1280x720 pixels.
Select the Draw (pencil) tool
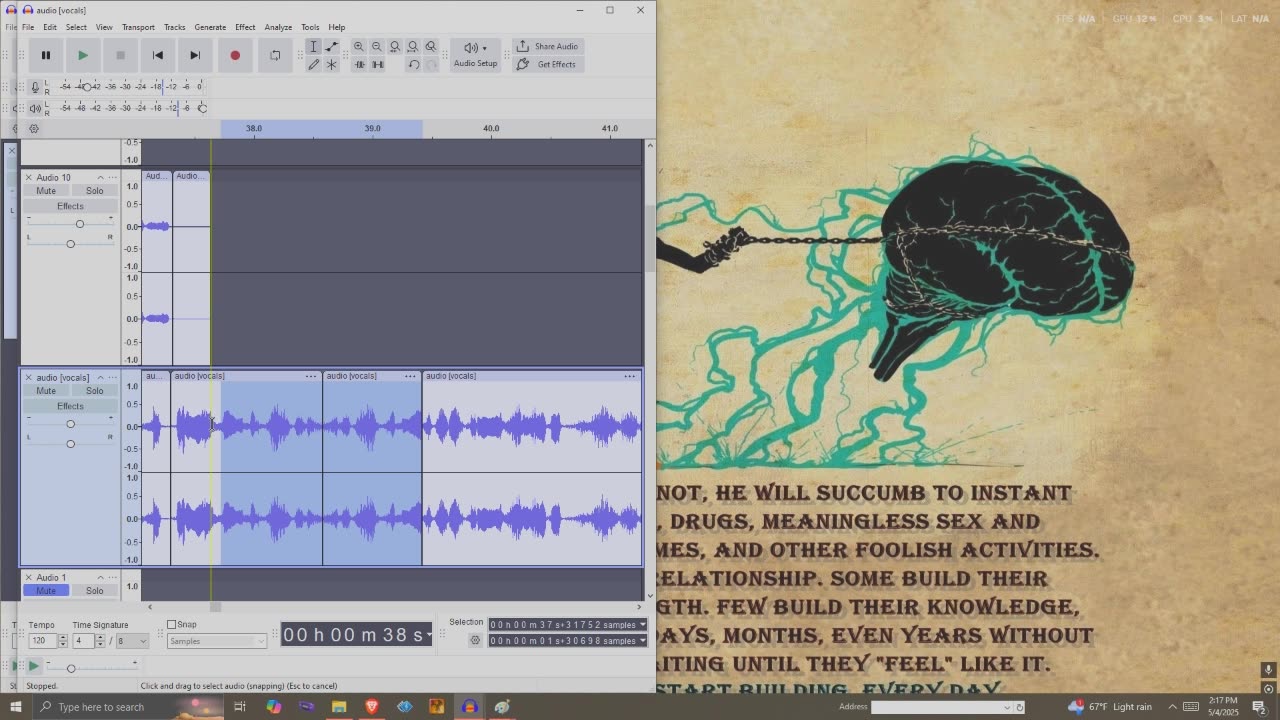tap(313, 65)
